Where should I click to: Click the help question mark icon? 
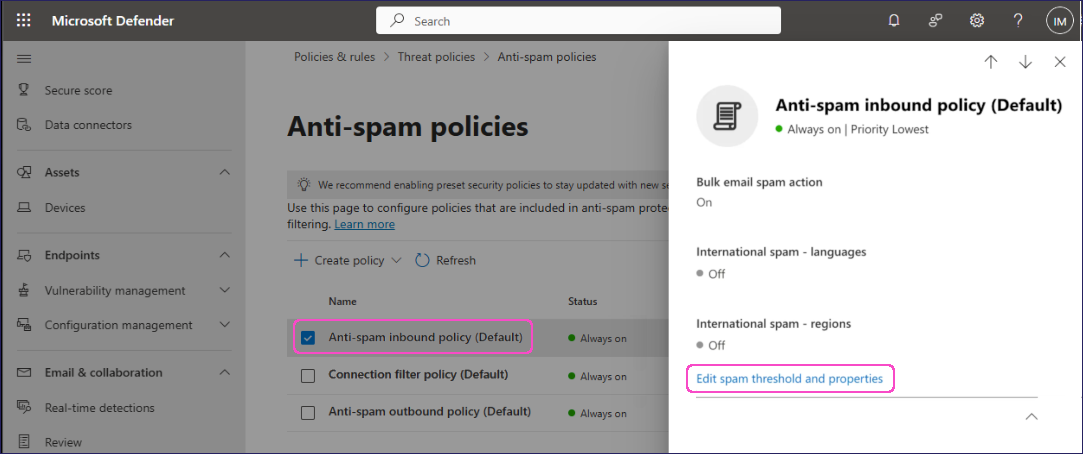click(1018, 20)
